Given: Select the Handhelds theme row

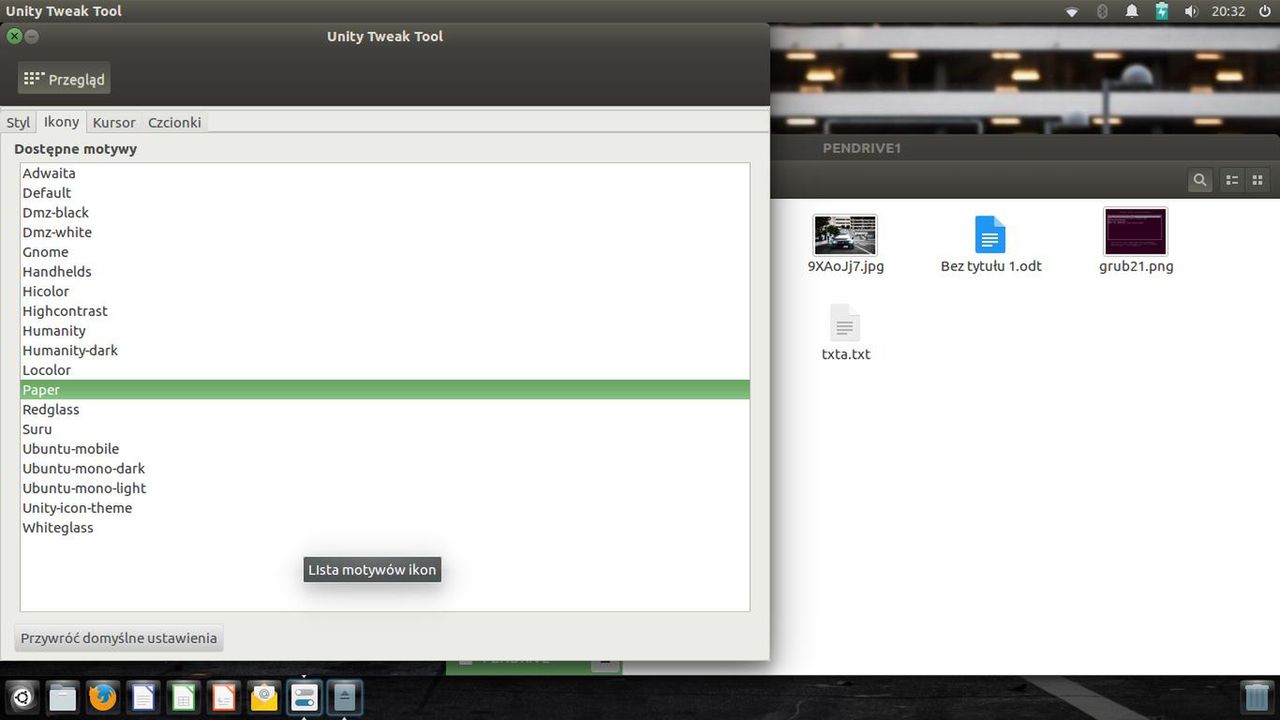Looking at the screenshot, I should click(385, 271).
